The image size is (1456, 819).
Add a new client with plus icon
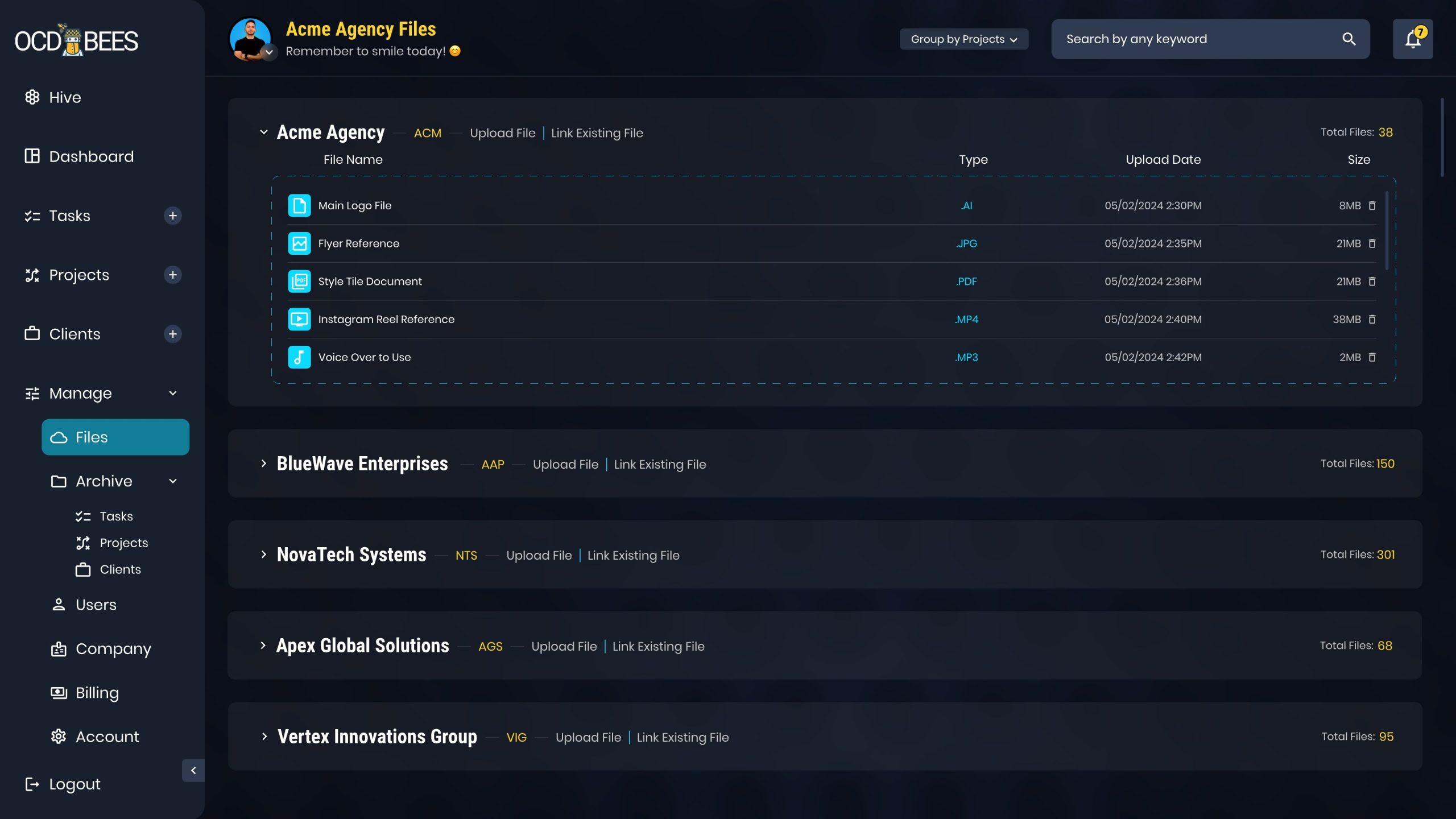click(172, 334)
